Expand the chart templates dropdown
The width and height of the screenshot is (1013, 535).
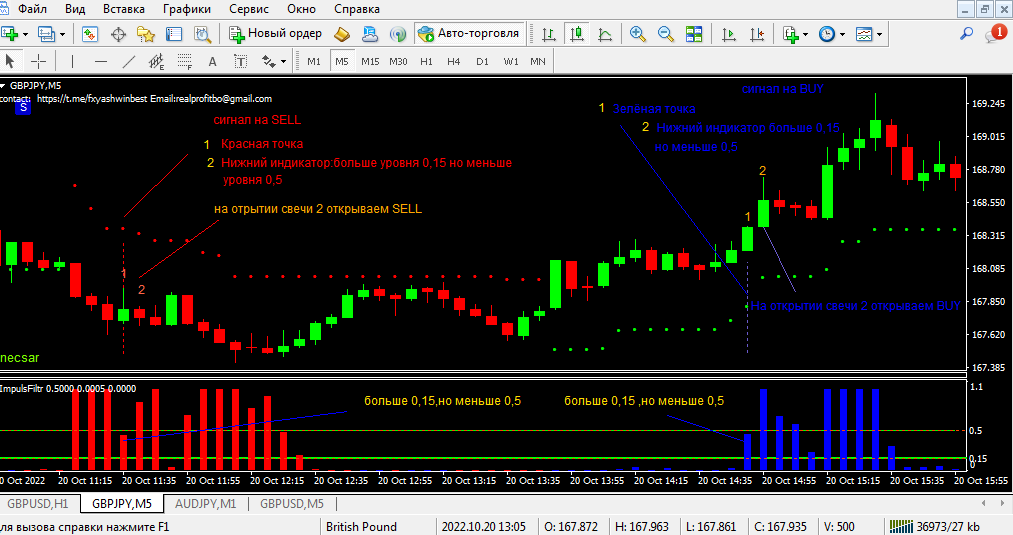tap(880, 34)
